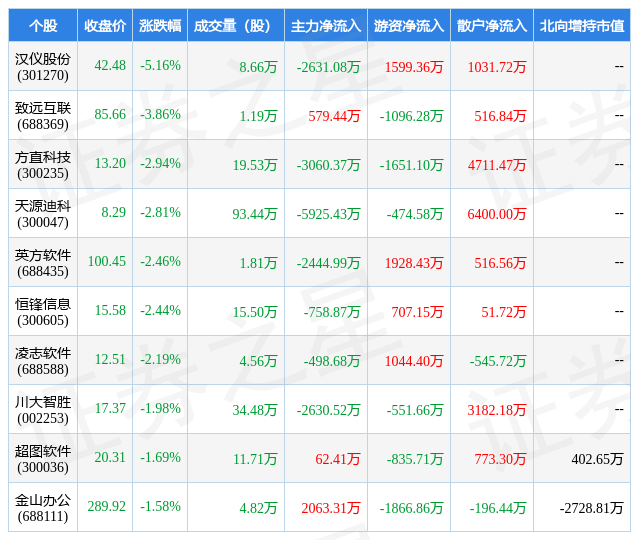
Task: Click retail inflow 1031.72万
Action: 497,67
